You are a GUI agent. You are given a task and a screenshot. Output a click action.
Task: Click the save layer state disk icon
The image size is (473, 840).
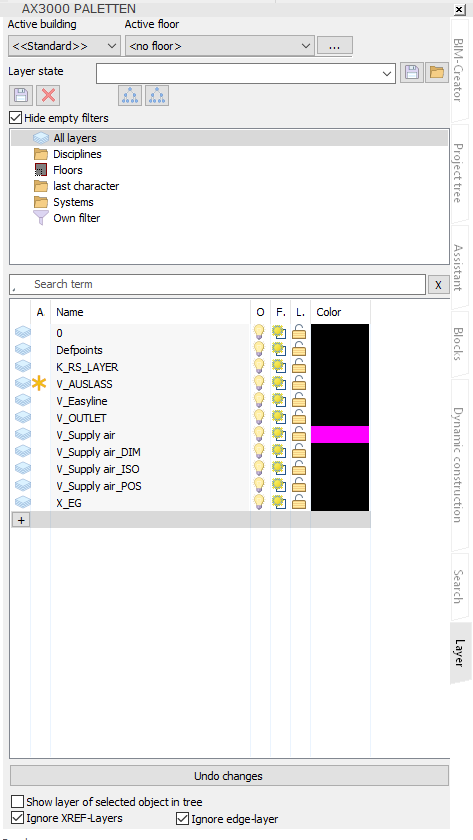pyautogui.click(x=411, y=73)
